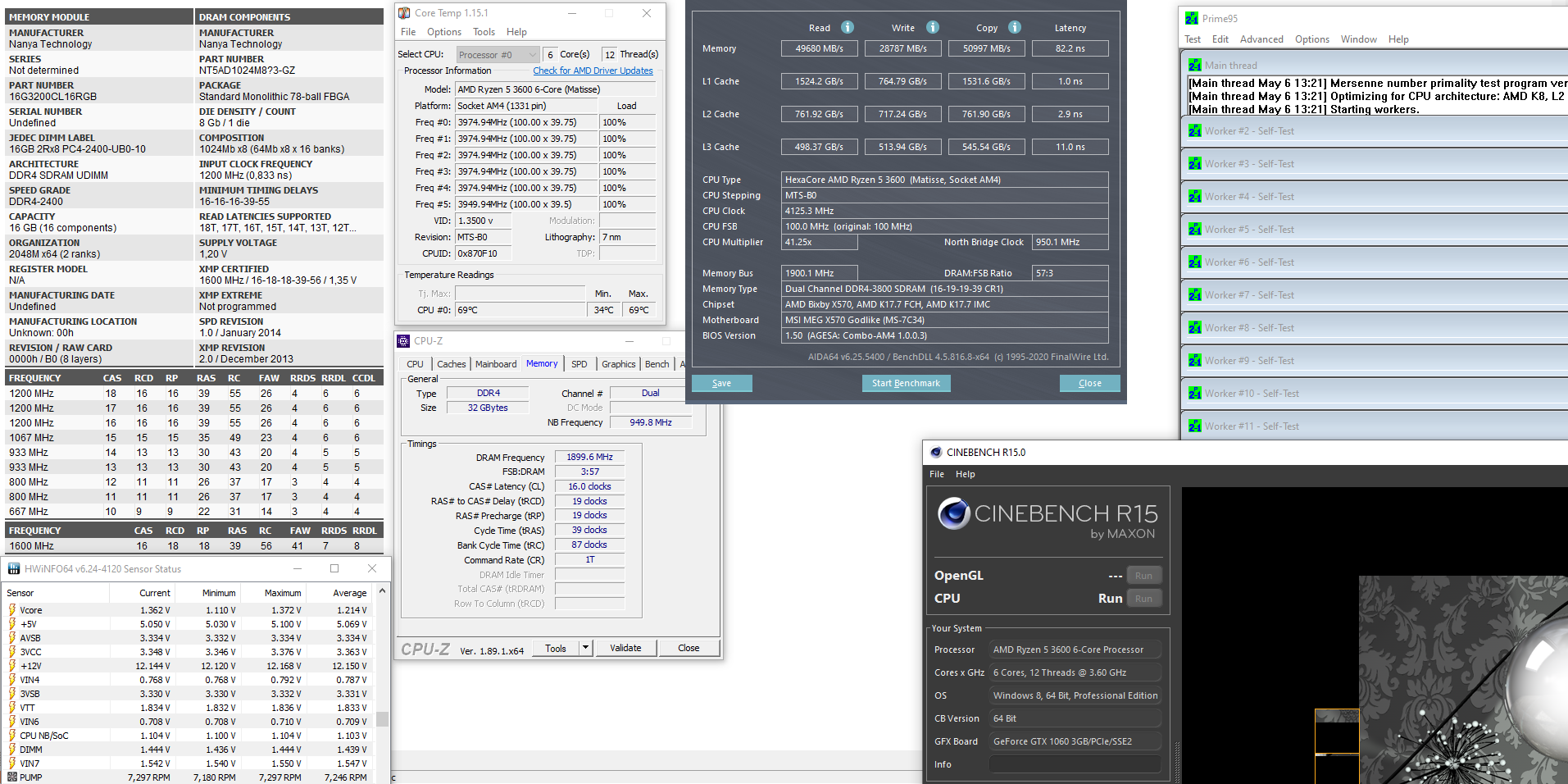Screen dimensions: 1568x784
Task: Click the info icon next to Read
Action: click(x=848, y=27)
